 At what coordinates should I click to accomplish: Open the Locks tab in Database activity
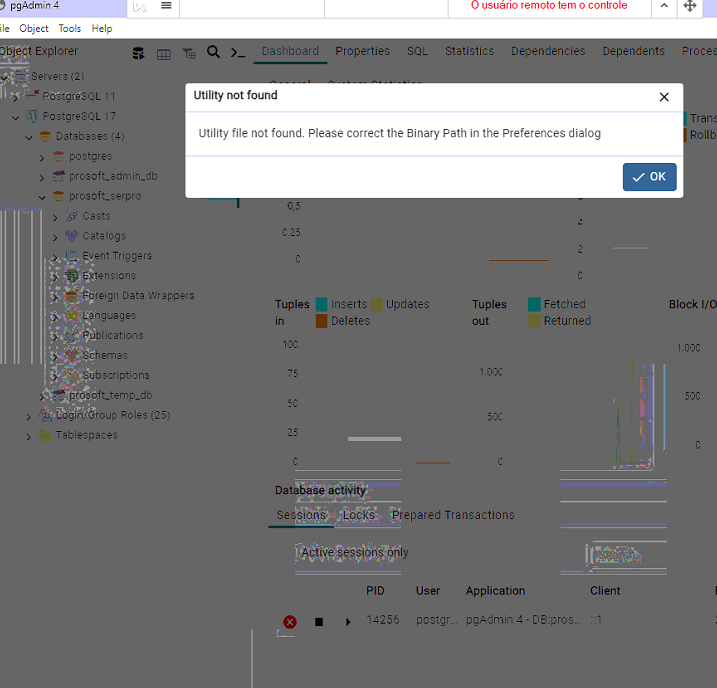click(359, 515)
